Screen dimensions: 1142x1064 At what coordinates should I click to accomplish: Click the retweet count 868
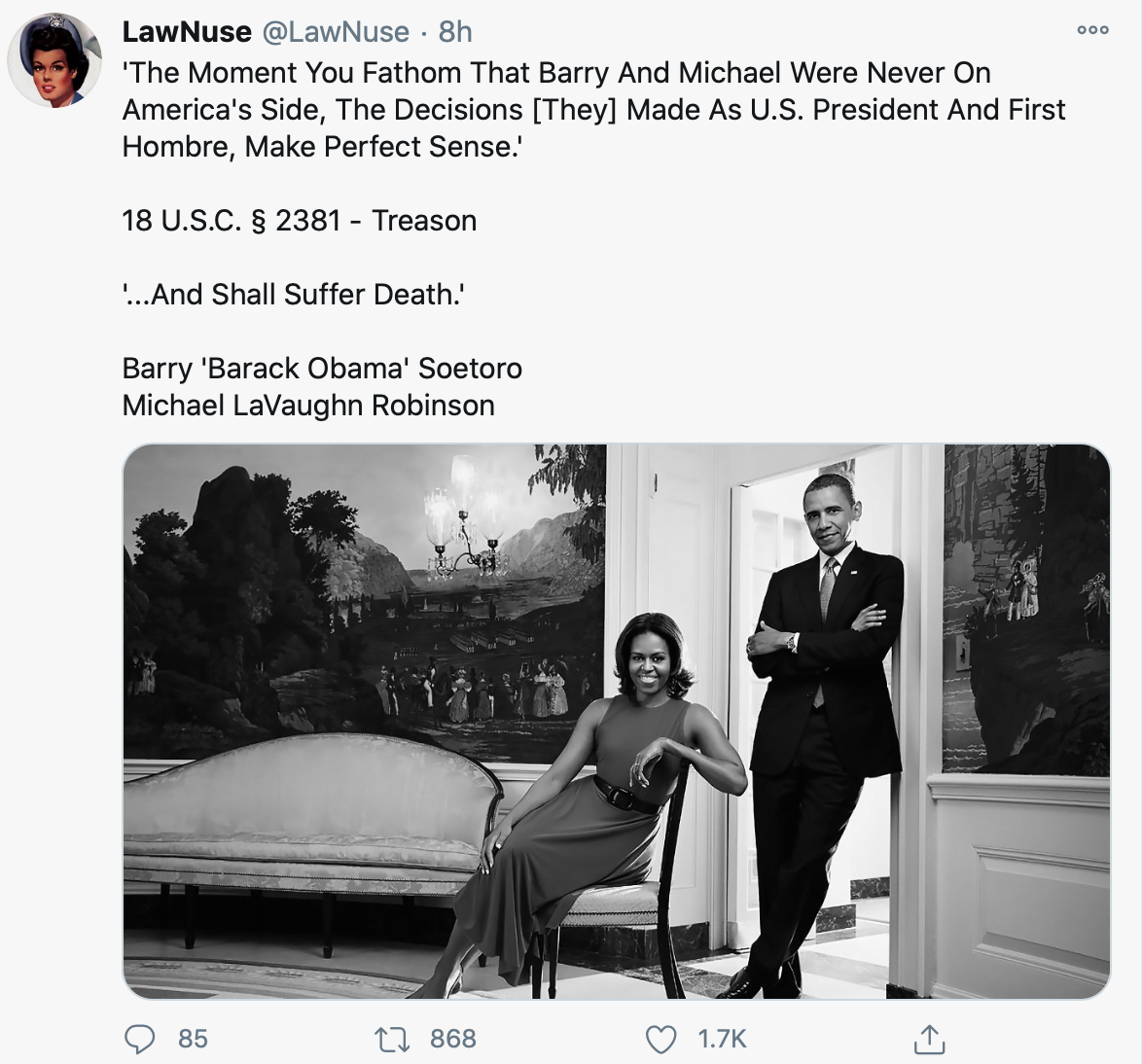tap(453, 1039)
